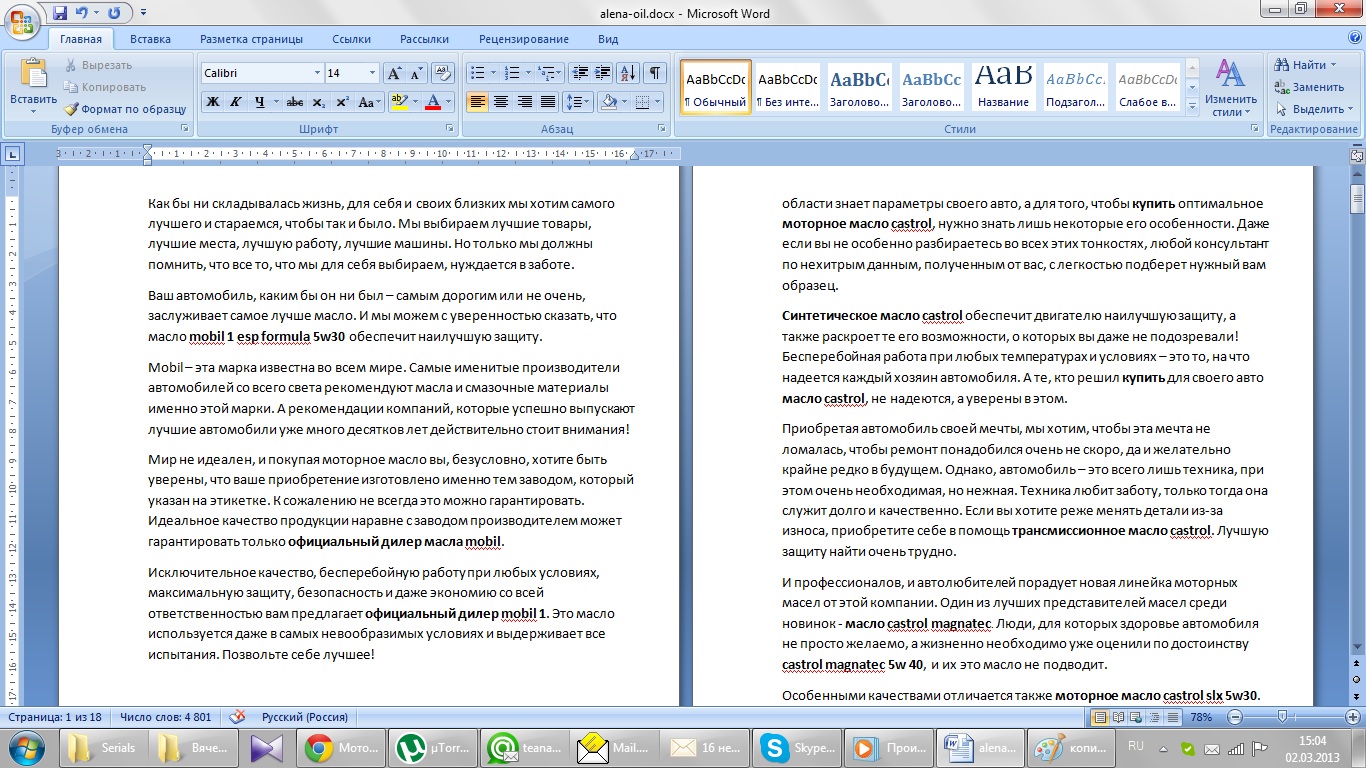Screen dimensions: 1366x768
Task: Click the Изменить стили icon
Action: click(1230, 73)
